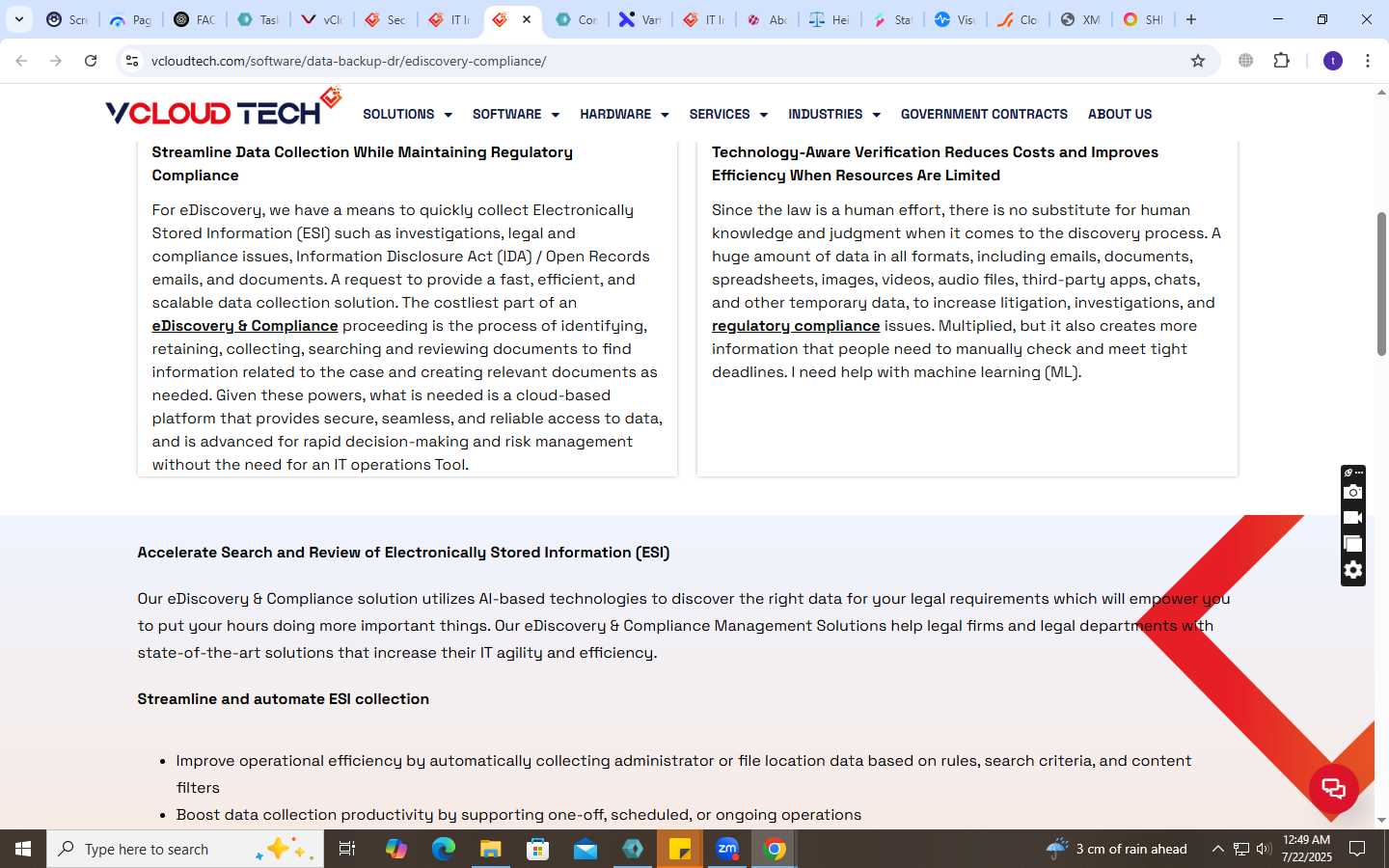Open the weather widget '3 cm of rain ahead'

[1117, 849]
